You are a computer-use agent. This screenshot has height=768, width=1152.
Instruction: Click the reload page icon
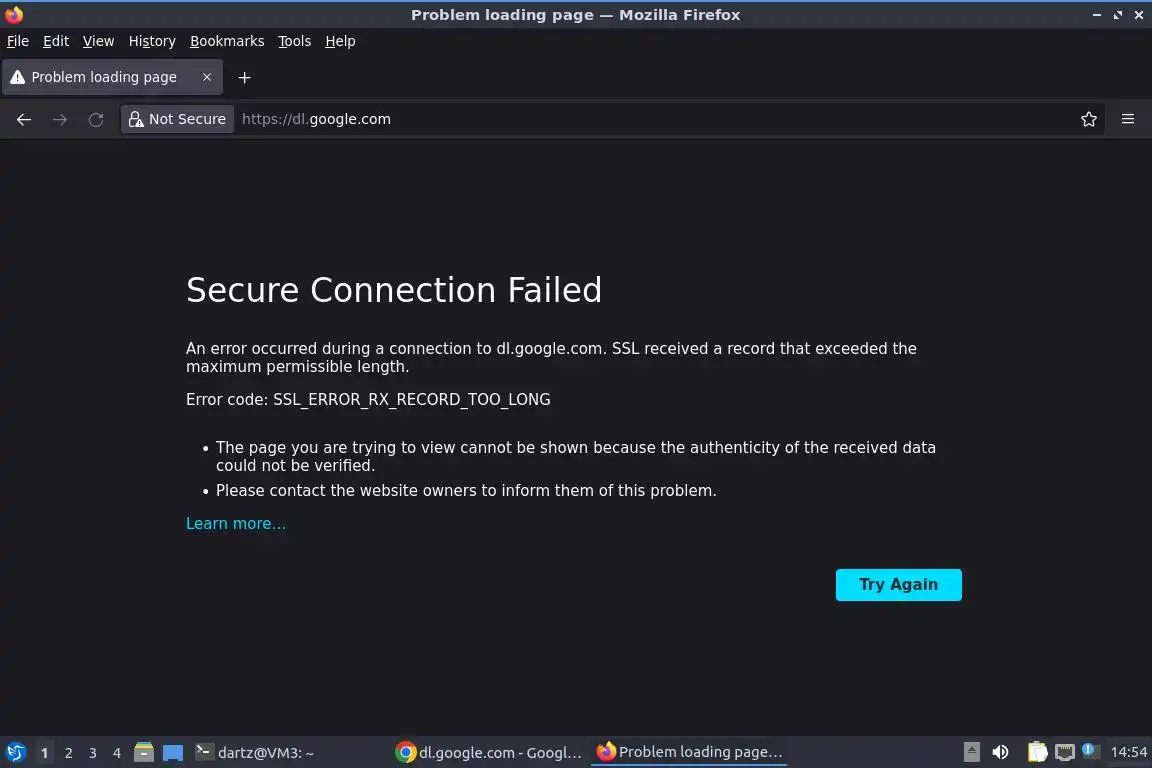[x=96, y=119]
